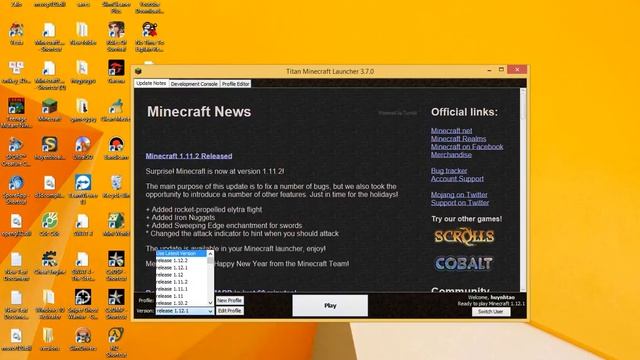Choose release 1.10.2 in the version list

(181, 303)
